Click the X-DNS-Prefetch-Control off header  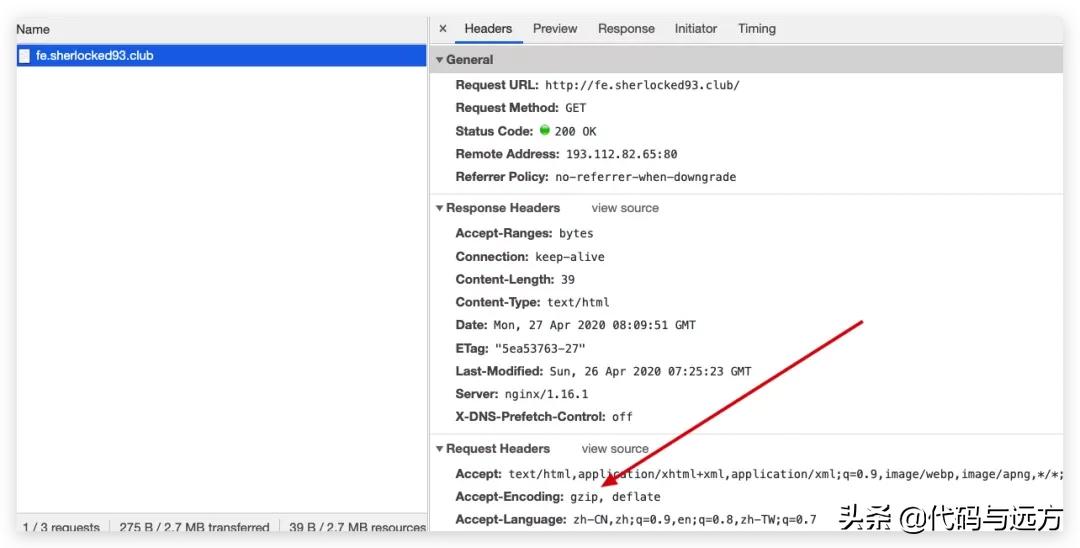543,417
